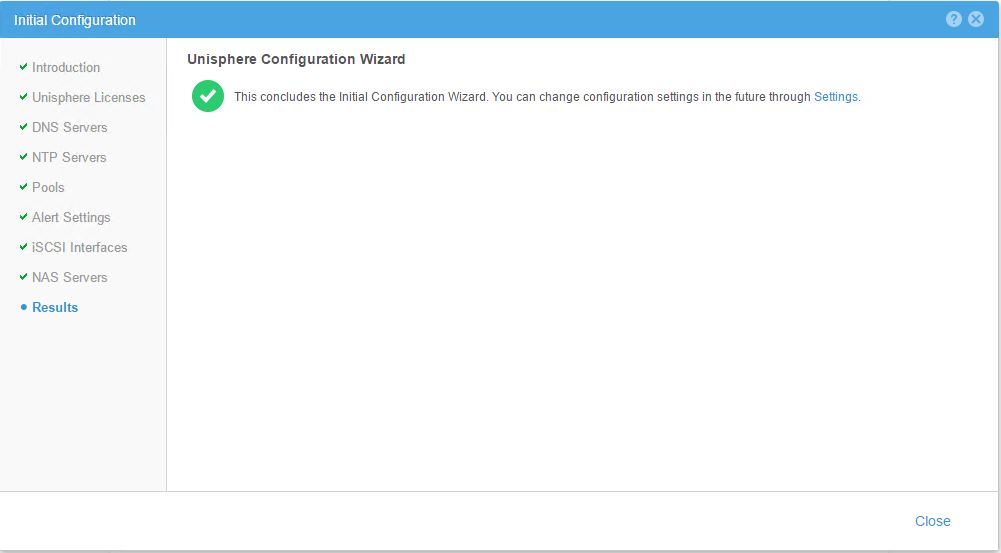
Task: Select the Pools step label
Action: 48,187
